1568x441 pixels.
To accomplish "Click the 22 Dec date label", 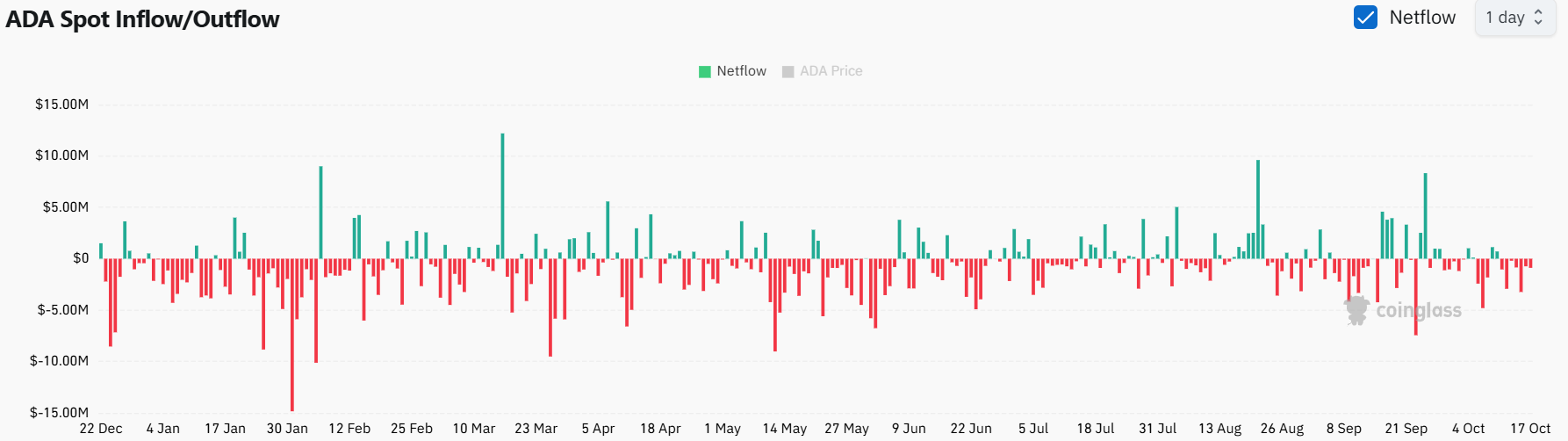I will [x=101, y=429].
